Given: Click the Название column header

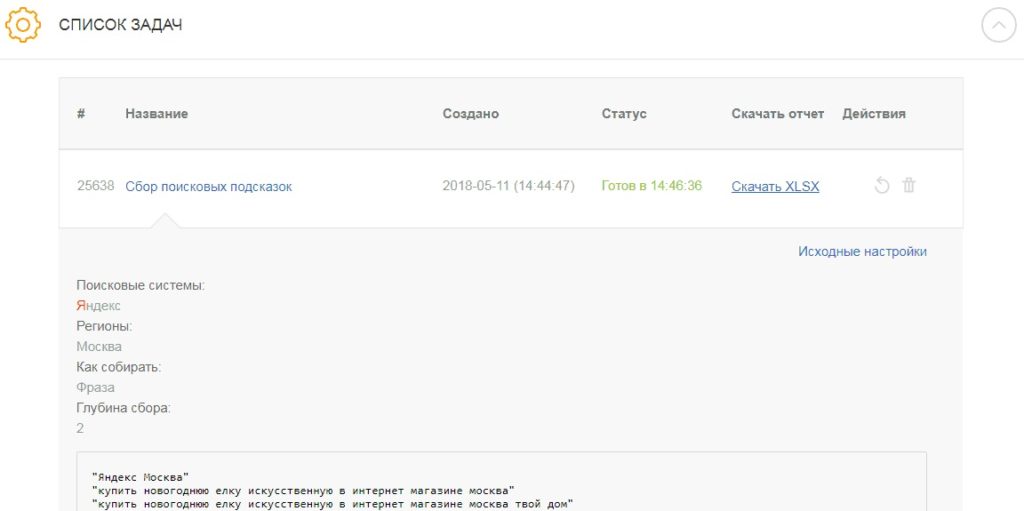Looking at the screenshot, I should click(x=157, y=114).
